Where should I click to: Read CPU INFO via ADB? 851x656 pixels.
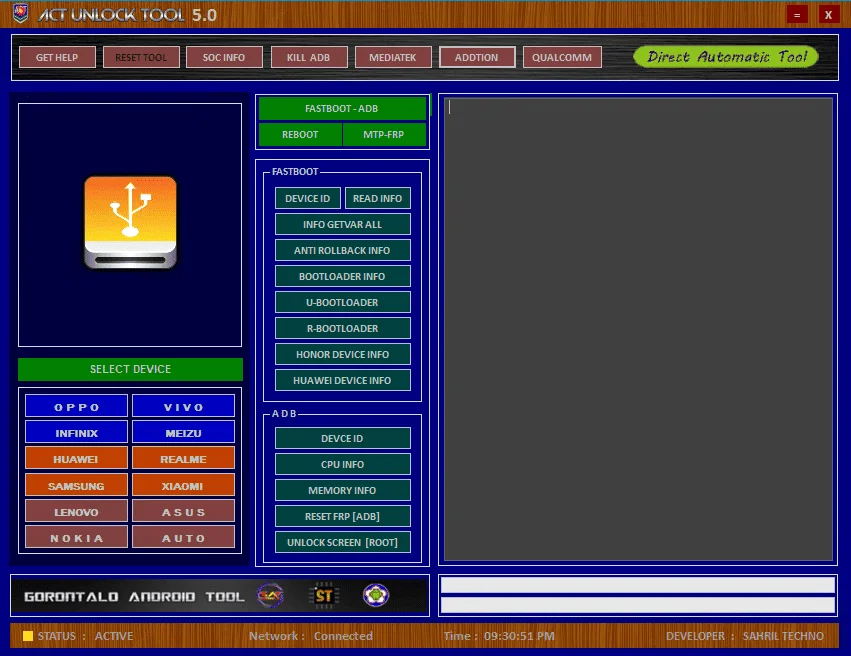tap(342, 464)
